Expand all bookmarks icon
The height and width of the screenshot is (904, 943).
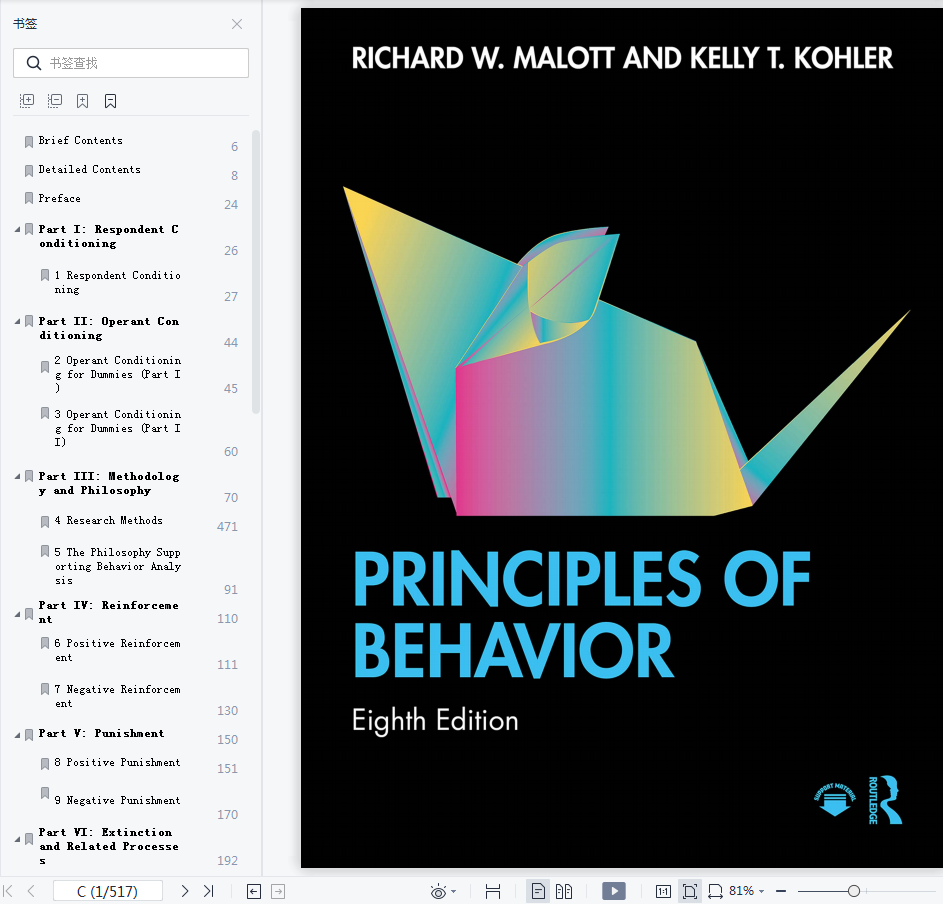click(x=26, y=100)
